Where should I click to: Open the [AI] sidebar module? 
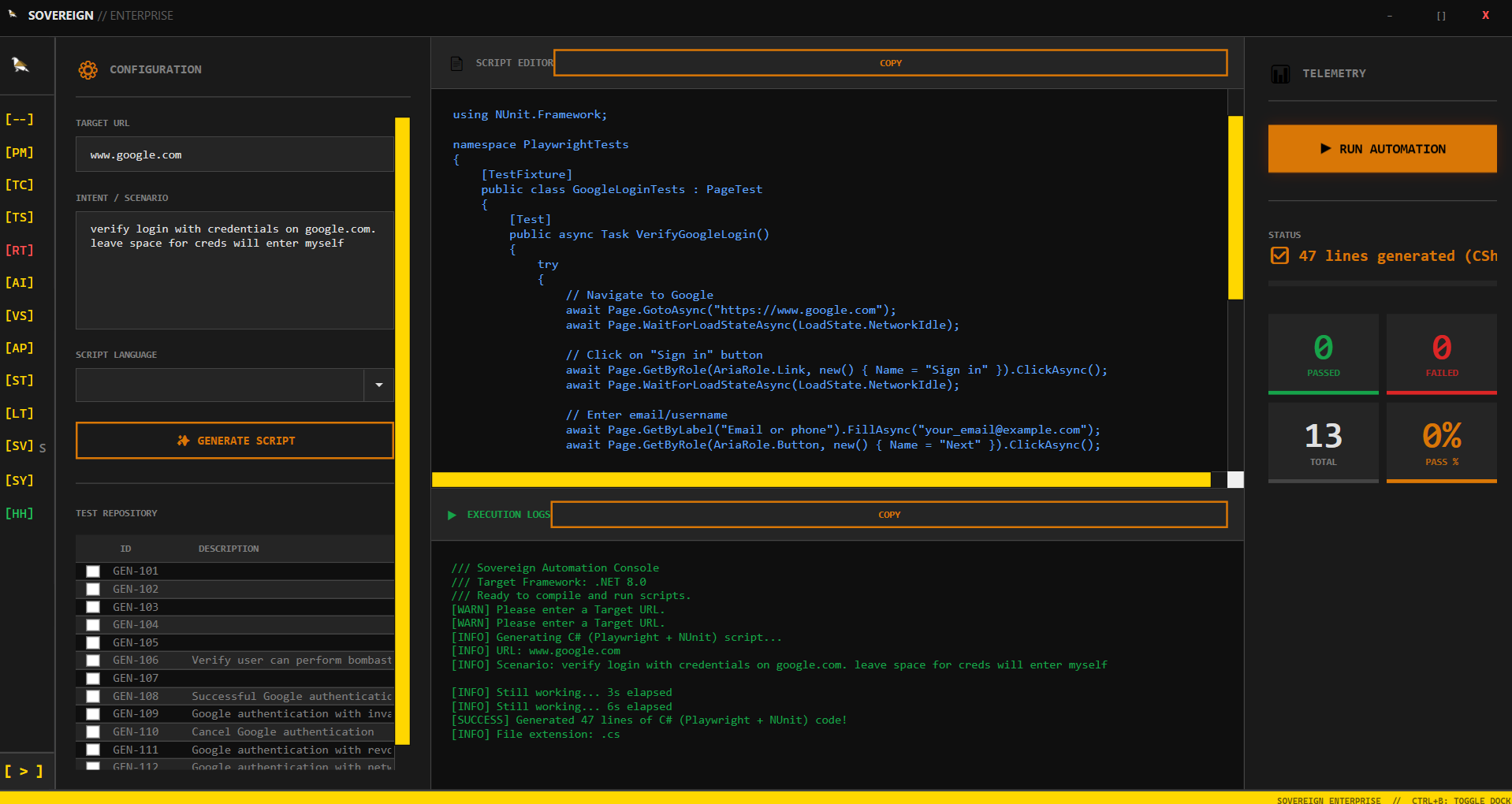(x=20, y=282)
